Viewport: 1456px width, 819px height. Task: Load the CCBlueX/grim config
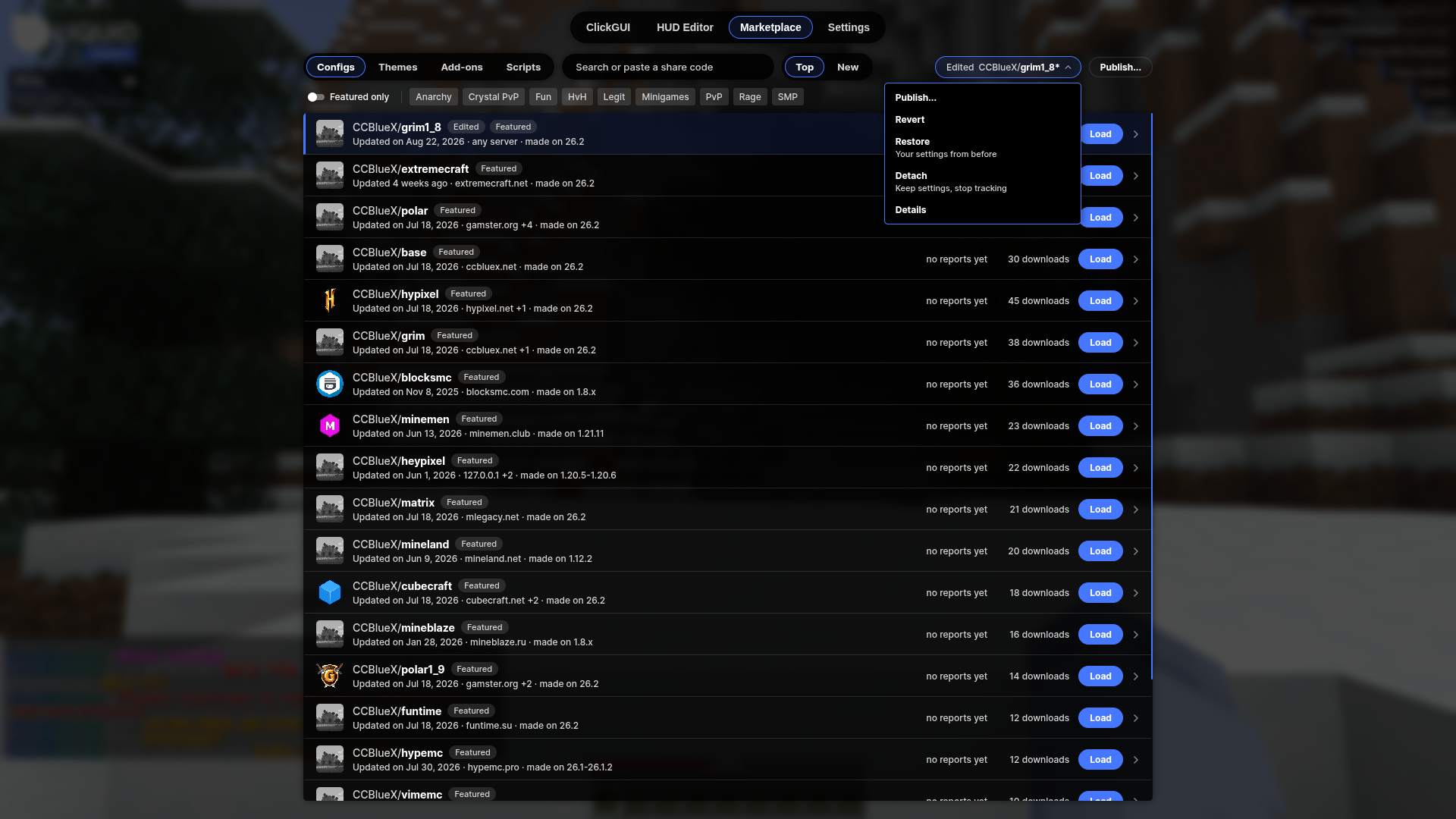1100,343
